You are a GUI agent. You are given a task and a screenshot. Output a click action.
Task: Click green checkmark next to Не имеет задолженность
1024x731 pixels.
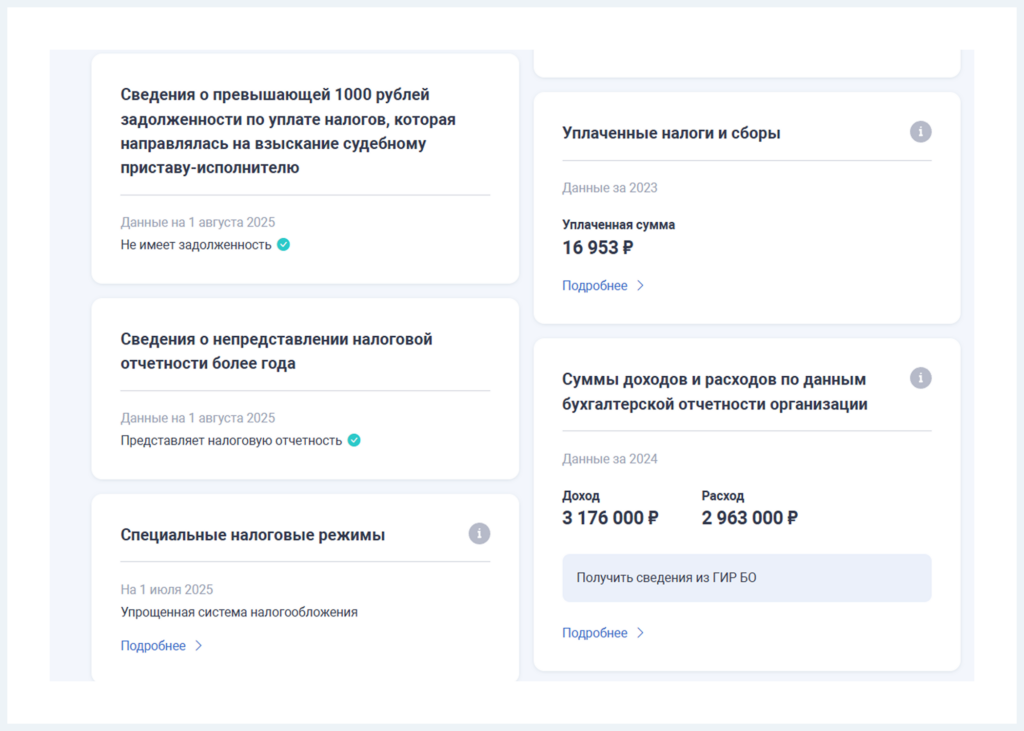[283, 244]
